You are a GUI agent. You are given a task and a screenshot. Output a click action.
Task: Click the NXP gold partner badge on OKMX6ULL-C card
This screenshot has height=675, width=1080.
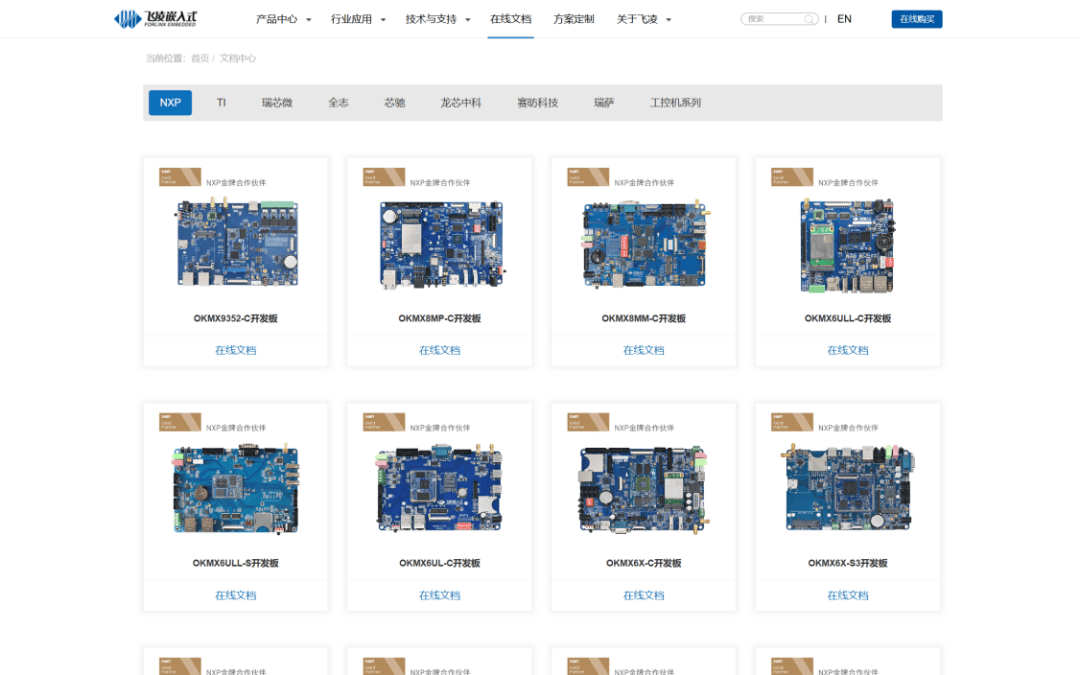click(x=792, y=177)
